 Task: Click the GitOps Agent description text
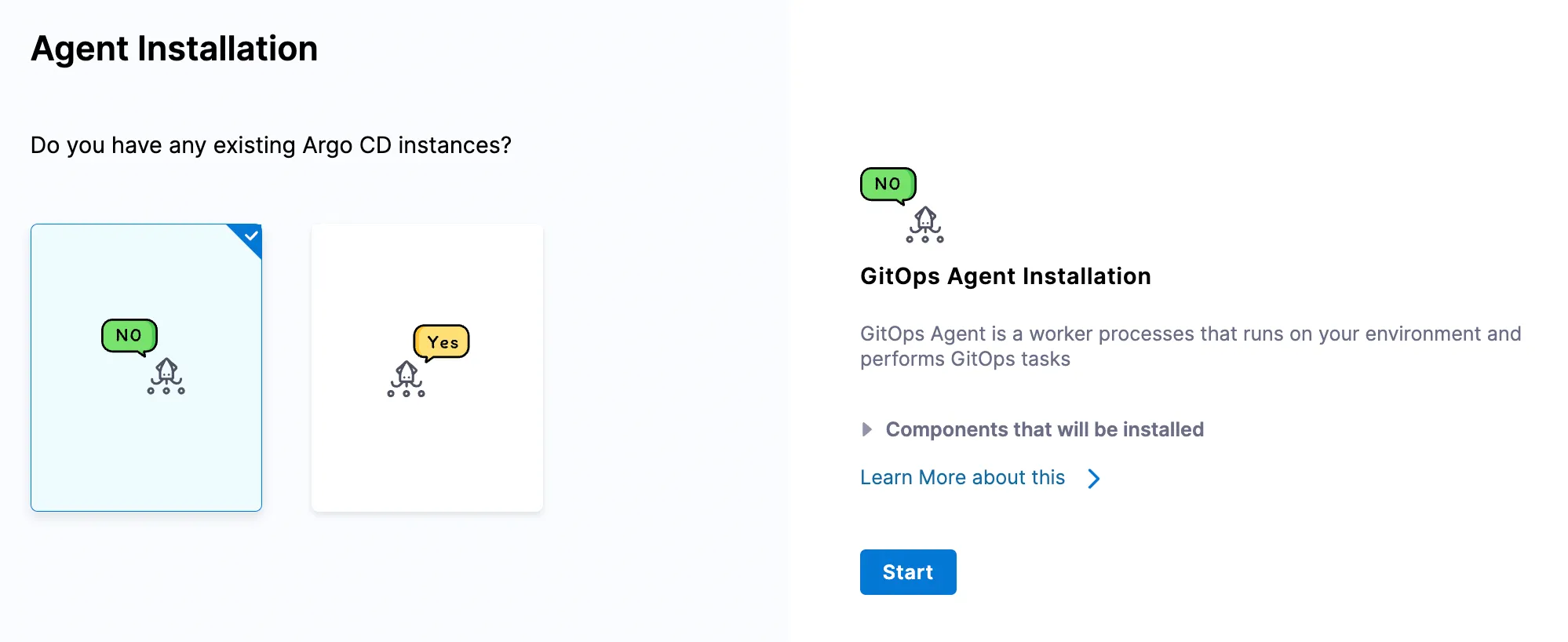pyautogui.click(x=1190, y=345)
